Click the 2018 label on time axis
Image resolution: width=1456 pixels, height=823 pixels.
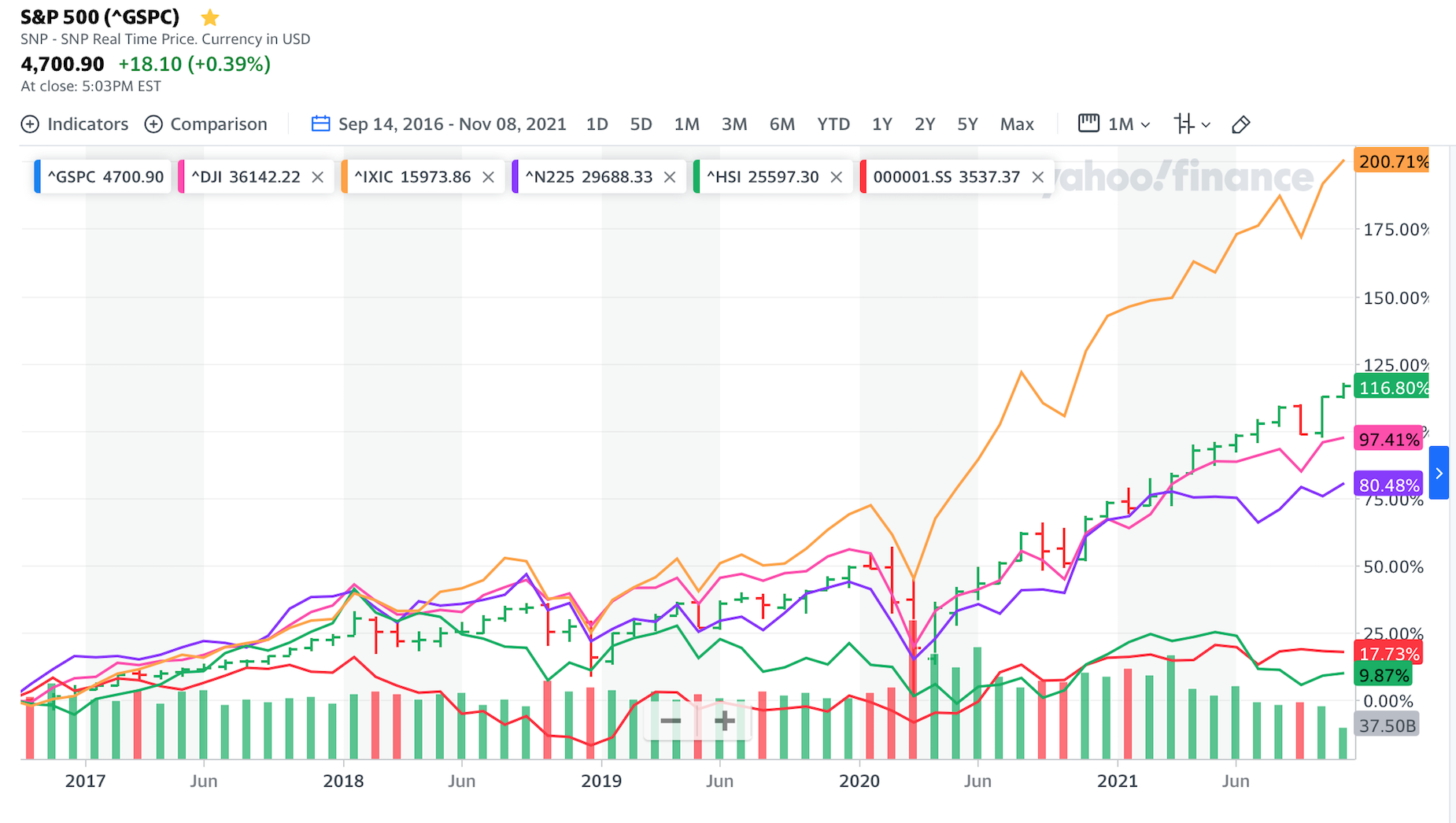[343, 781]
